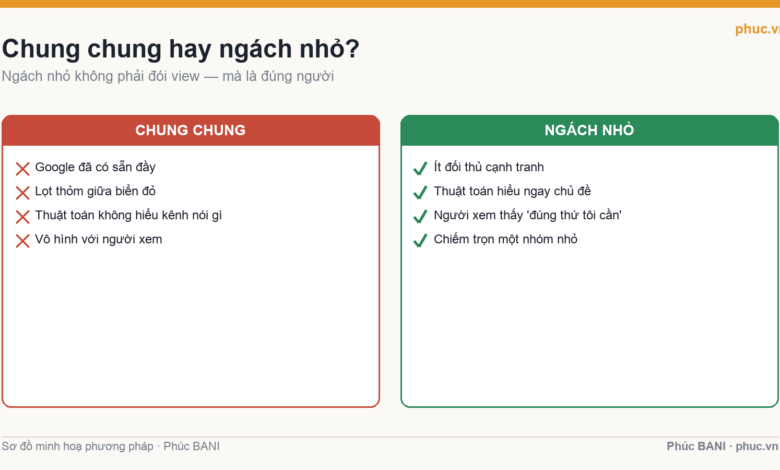Click the red X beside 'Google đã có sẵn đầy'

[x=22, y=169]
